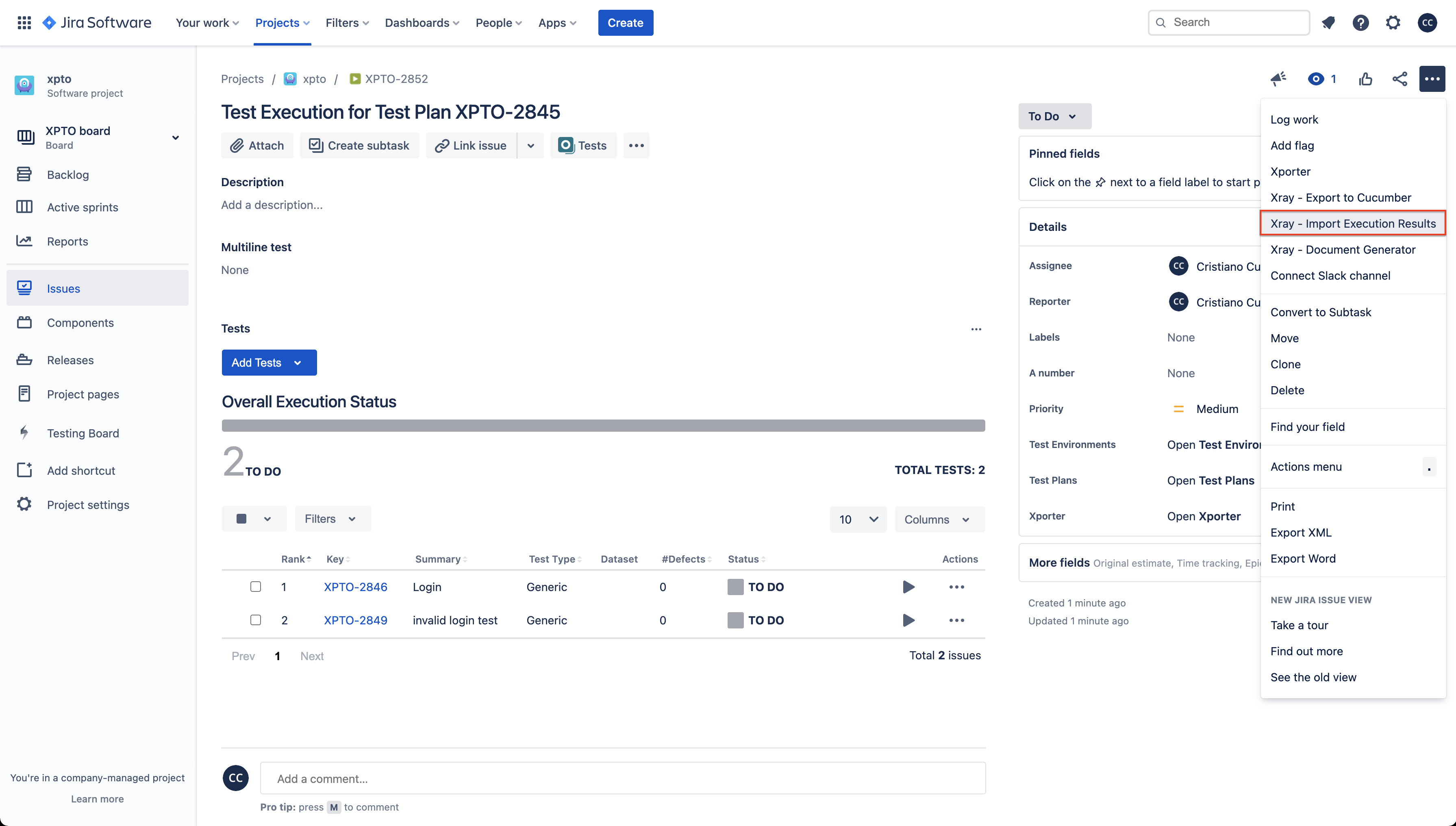Expand the XPTO board chevron
This screenshot has height=826, width=1456.
pos(175,138)
